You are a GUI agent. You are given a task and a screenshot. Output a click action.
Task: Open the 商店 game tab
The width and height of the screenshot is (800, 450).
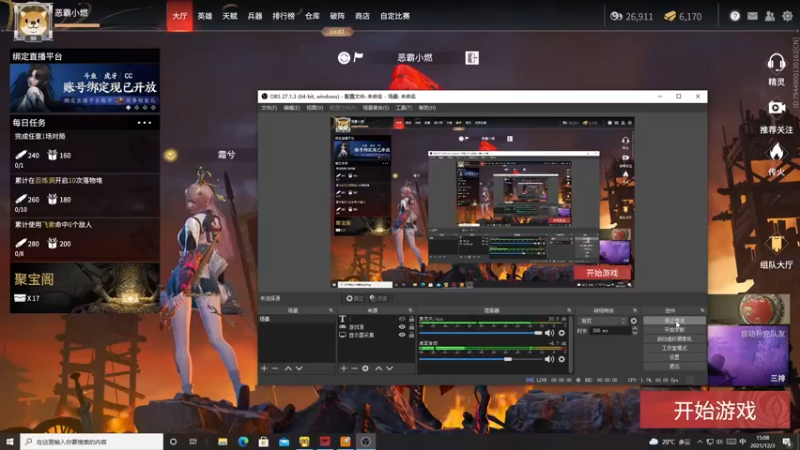tap(362, 16)
